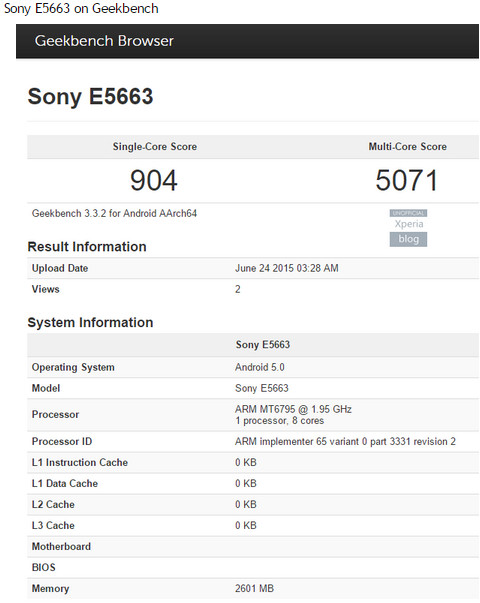
Task: Click the Geekbench Browser header title
Action: 104,41
